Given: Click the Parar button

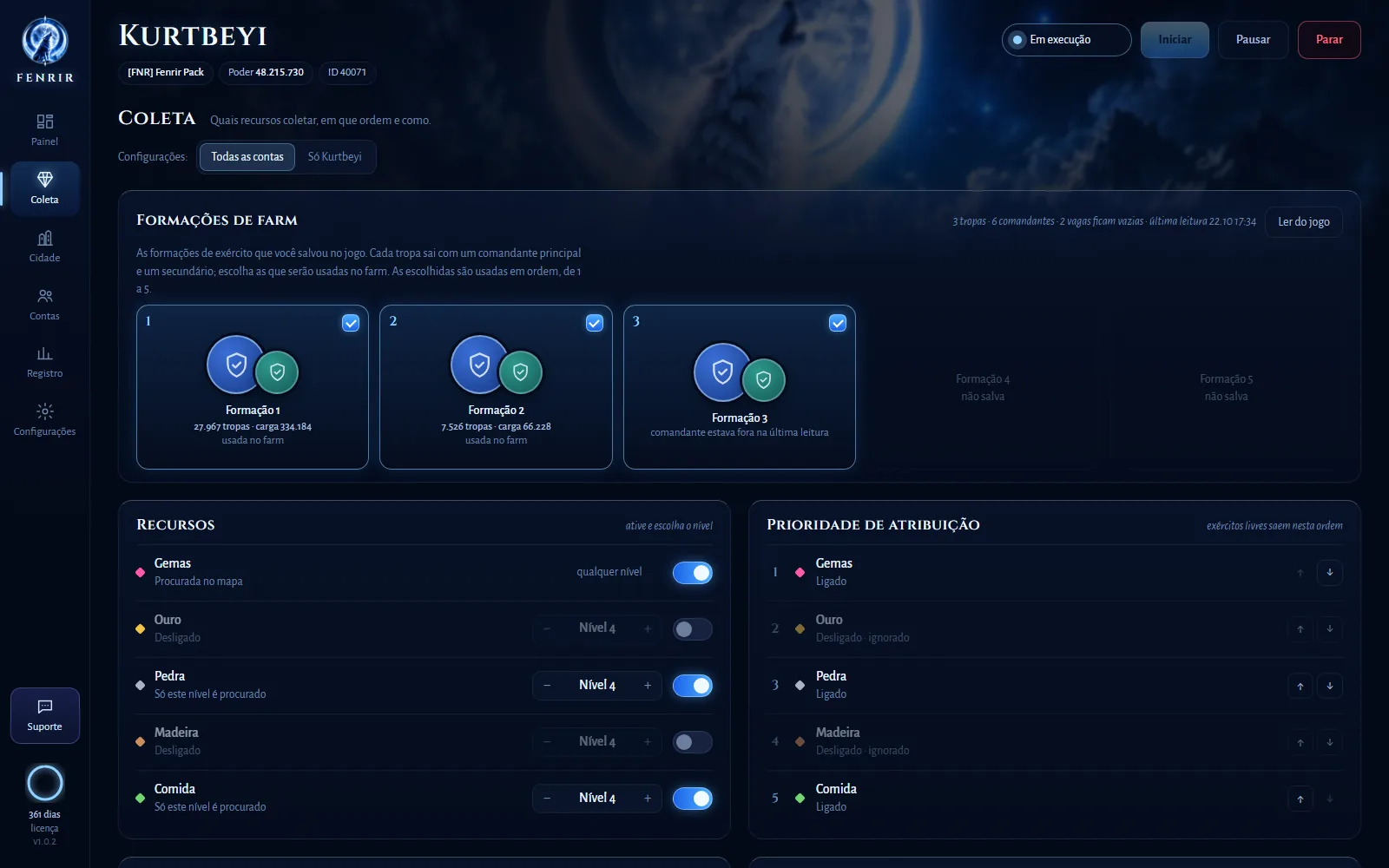Looking at the screenshot, I should [x=1329, y=40].
